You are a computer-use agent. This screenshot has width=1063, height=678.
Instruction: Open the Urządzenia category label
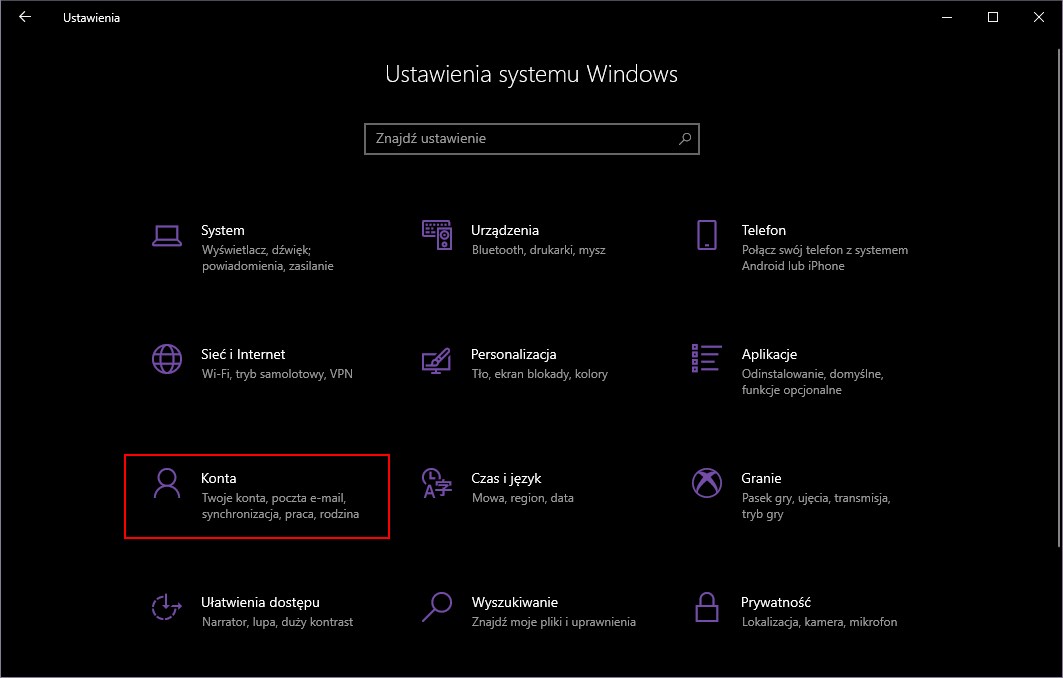[x=505, y=231]
